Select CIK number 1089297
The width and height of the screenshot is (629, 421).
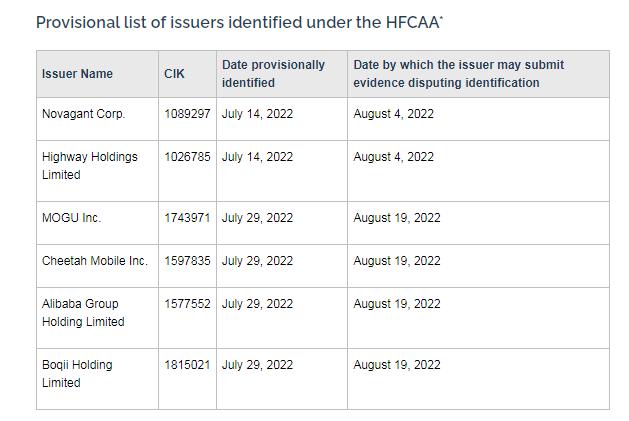point(187,114)
